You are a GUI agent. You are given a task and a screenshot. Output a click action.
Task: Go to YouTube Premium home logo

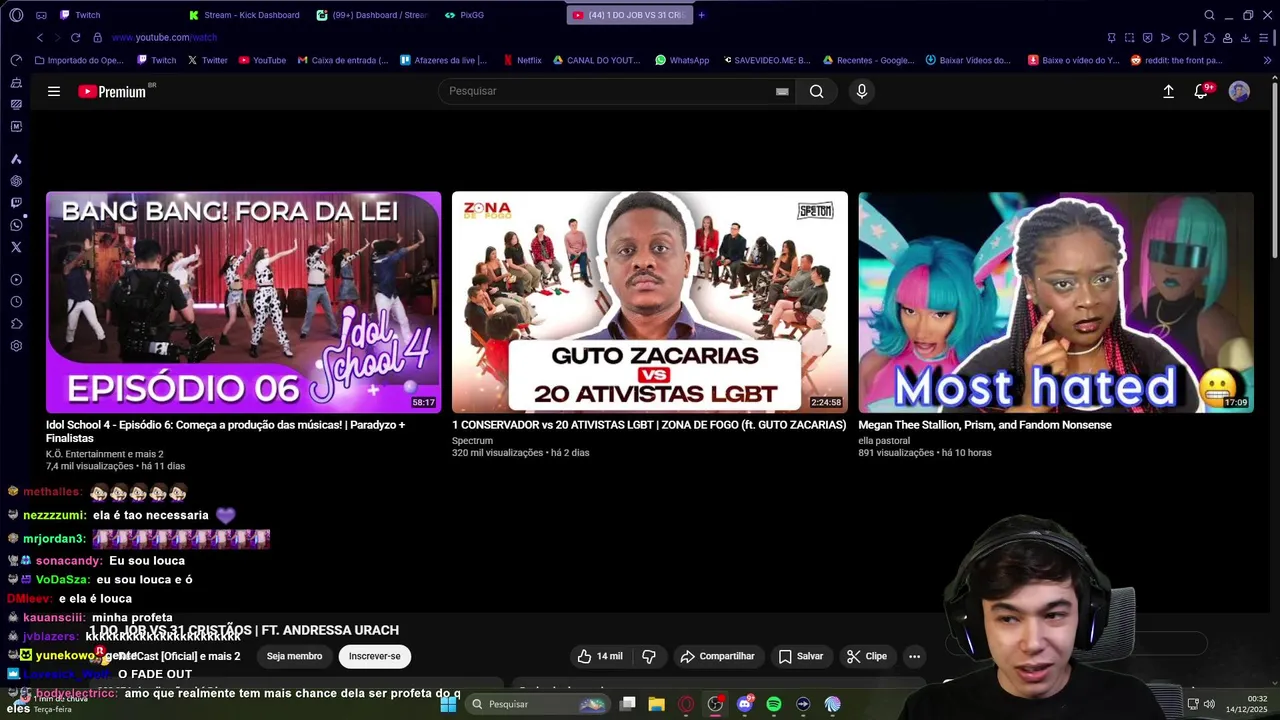click(x=112, y=91)
